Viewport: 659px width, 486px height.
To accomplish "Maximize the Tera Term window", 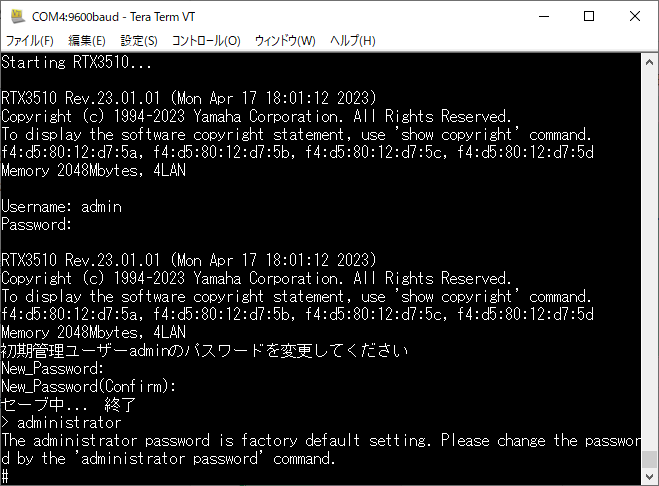I will click(589, 16).
